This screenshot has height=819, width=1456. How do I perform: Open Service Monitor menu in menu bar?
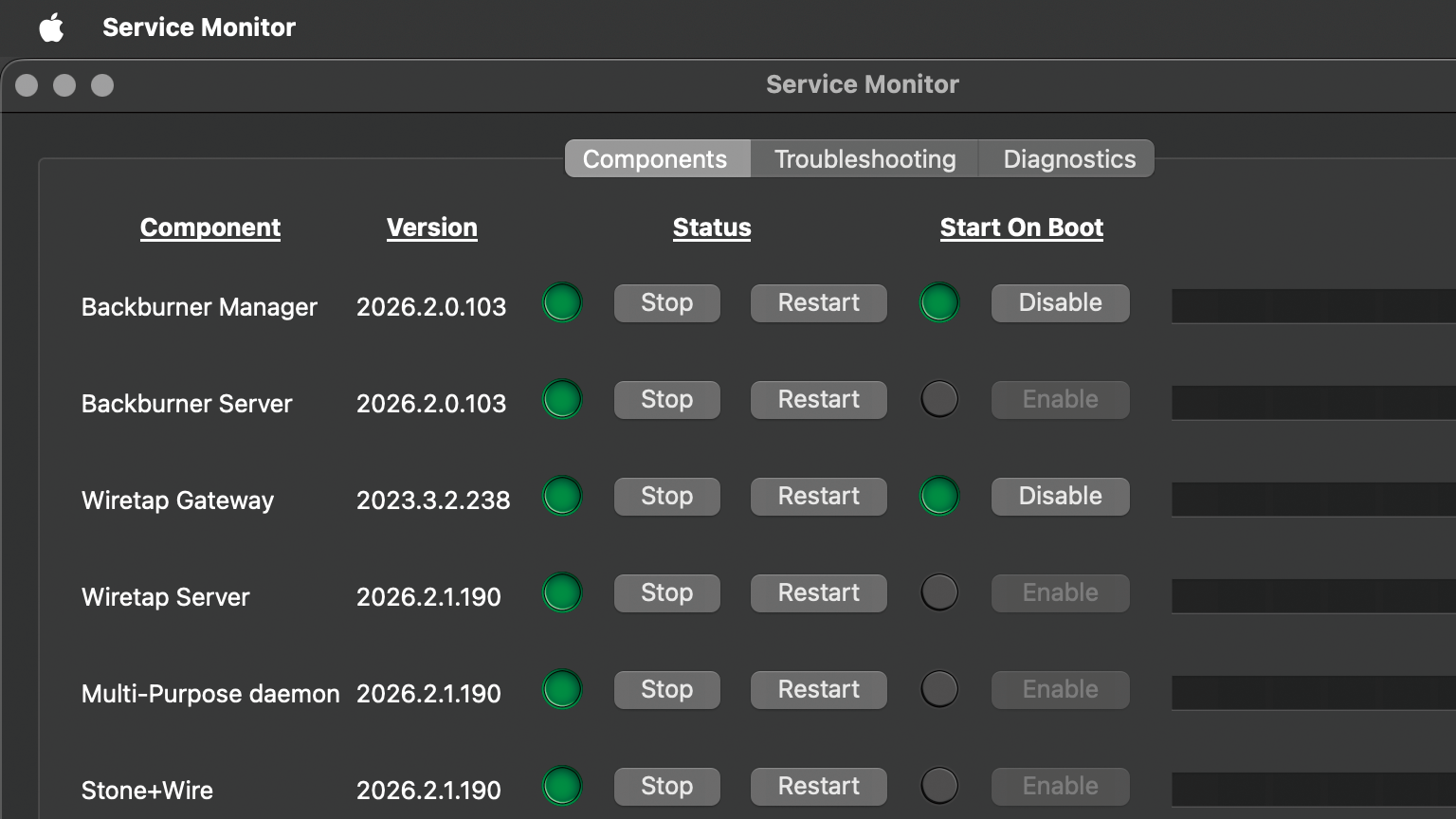[x=199, y=27]
